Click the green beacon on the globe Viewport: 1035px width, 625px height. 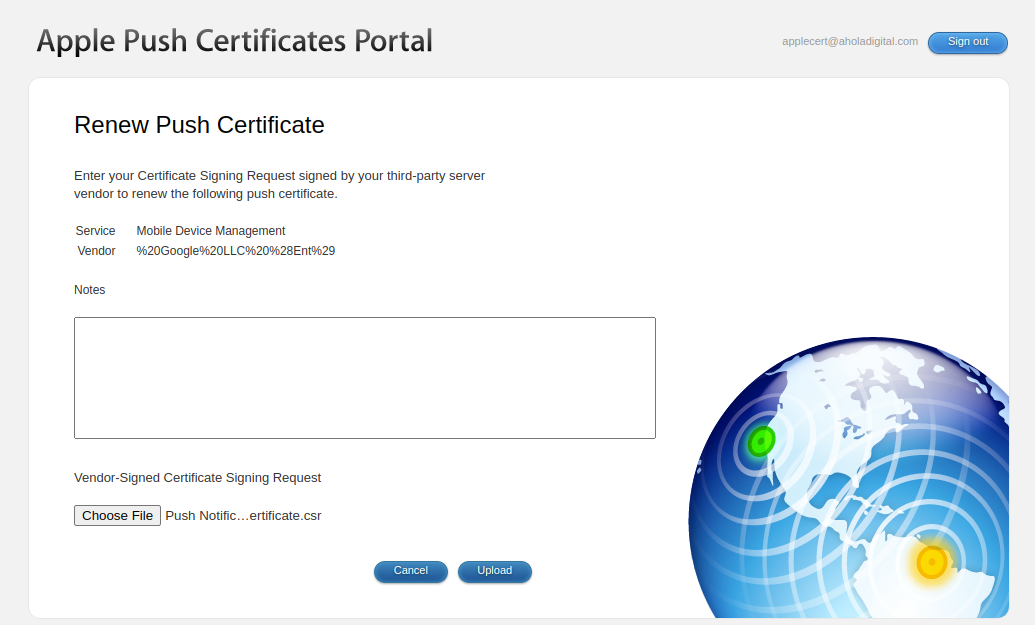coord(761,442)
